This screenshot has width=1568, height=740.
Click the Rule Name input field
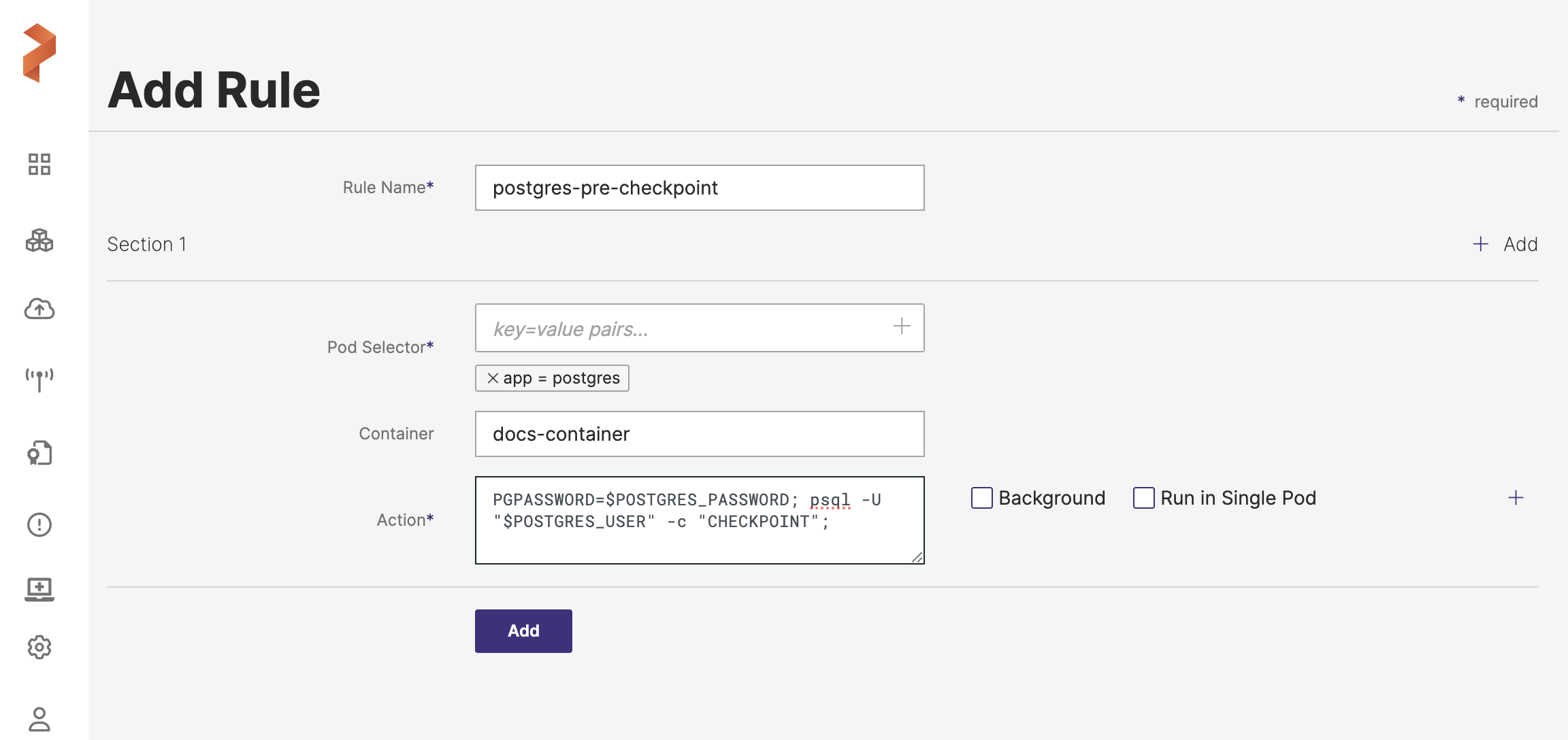point(699,188)
